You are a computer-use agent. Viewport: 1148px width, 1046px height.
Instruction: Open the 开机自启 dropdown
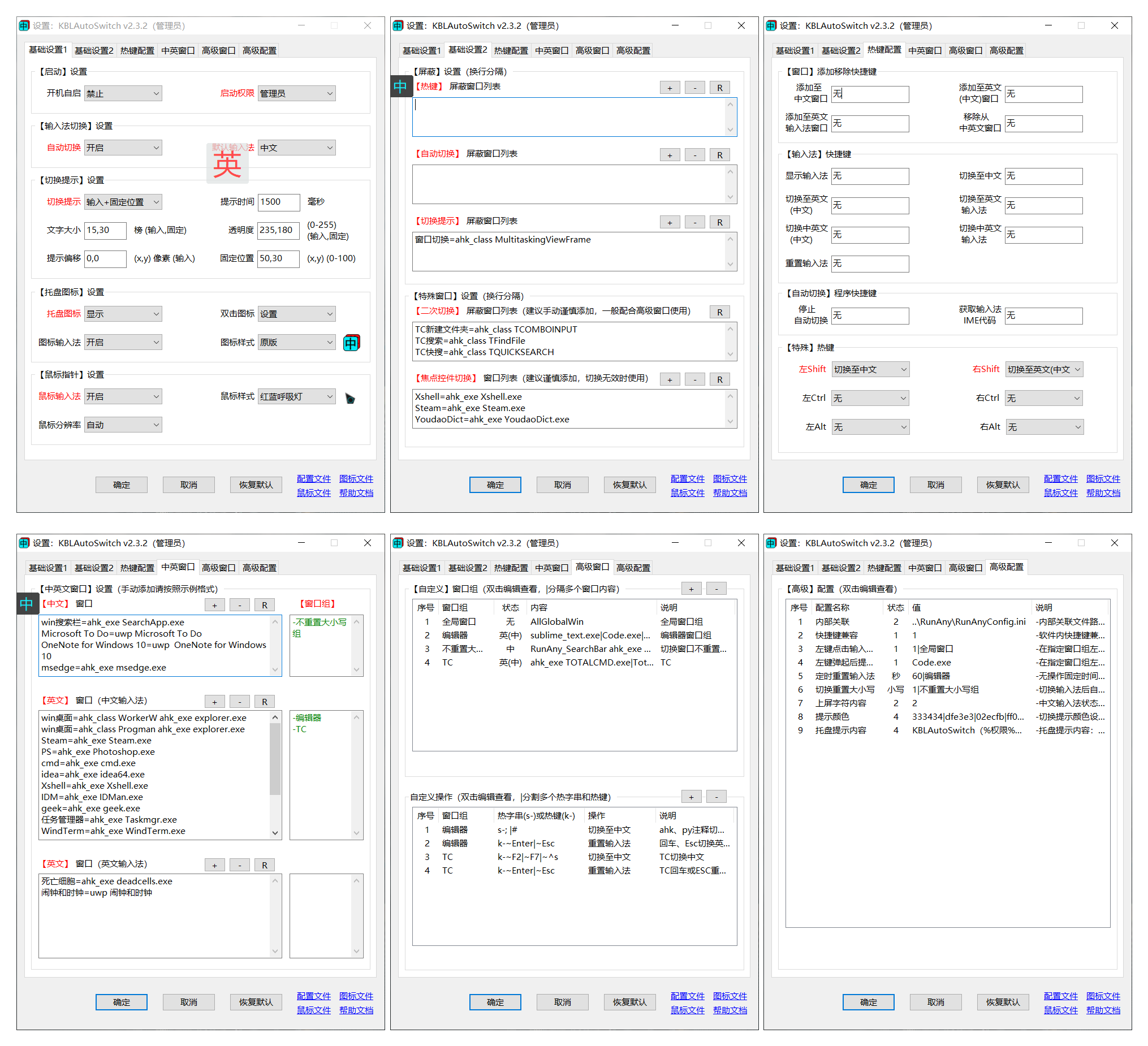[123, 93]
